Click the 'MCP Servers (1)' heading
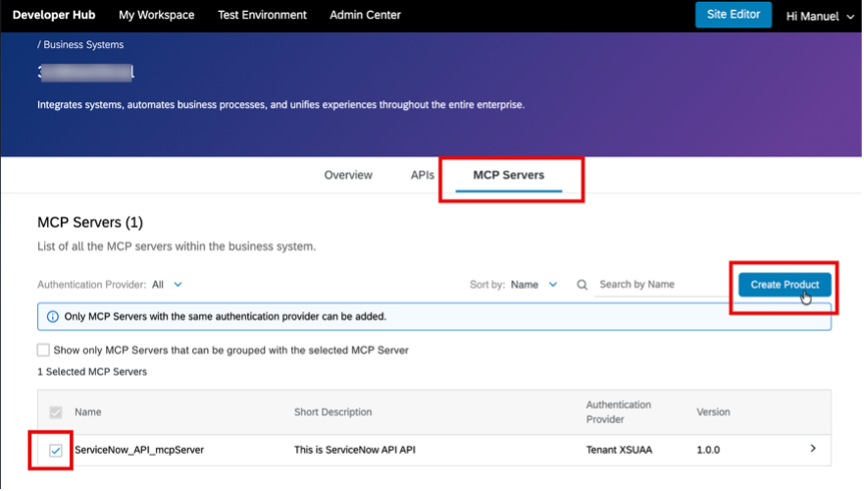The height and width of the screenshot is (491, 864). [90, 223]
